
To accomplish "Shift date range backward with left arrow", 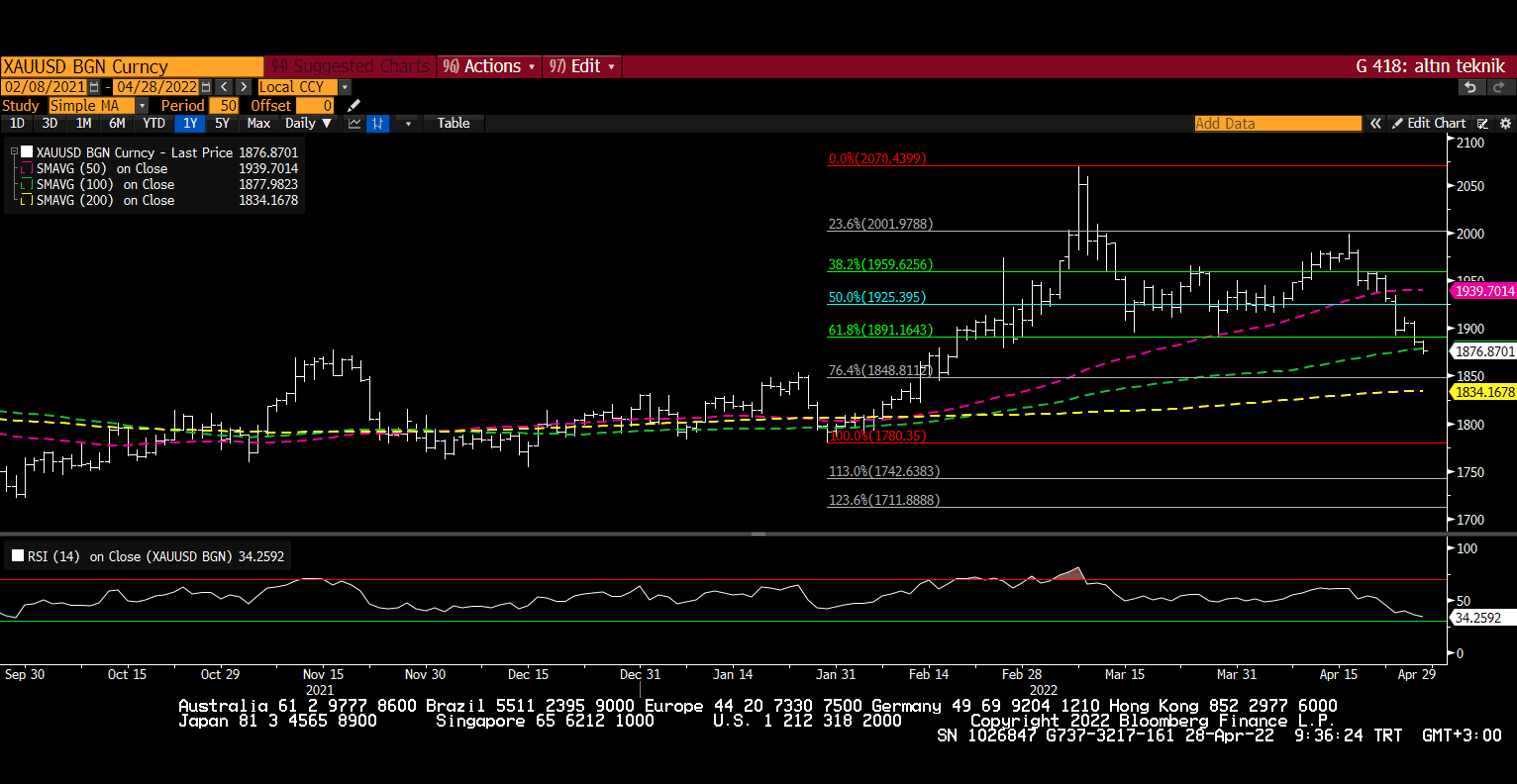I will tap(224, 87).
